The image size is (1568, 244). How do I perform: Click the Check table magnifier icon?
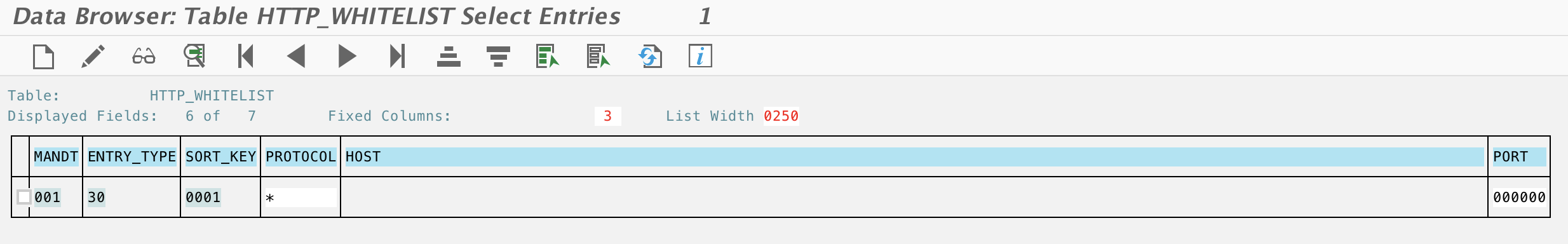pyautogui.click(x=194, y=56)
